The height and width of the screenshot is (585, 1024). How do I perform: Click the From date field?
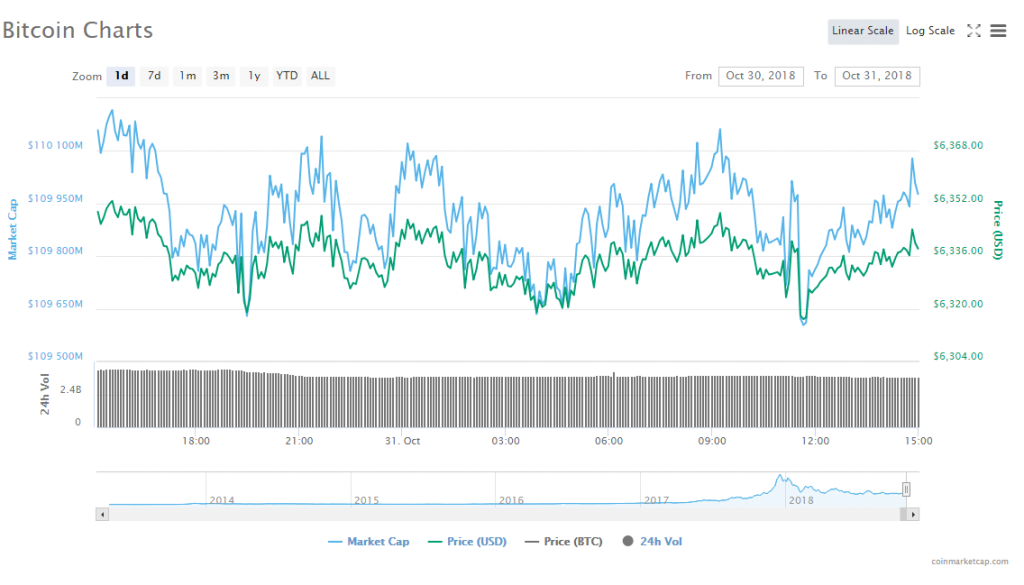(x=760, y=76)
